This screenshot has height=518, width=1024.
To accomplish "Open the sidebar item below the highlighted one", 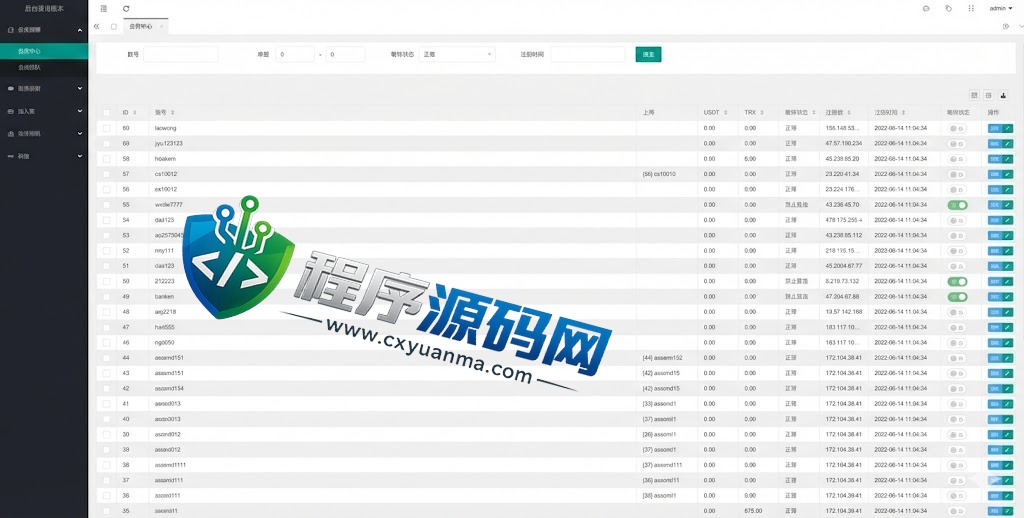I will (44, 67).
